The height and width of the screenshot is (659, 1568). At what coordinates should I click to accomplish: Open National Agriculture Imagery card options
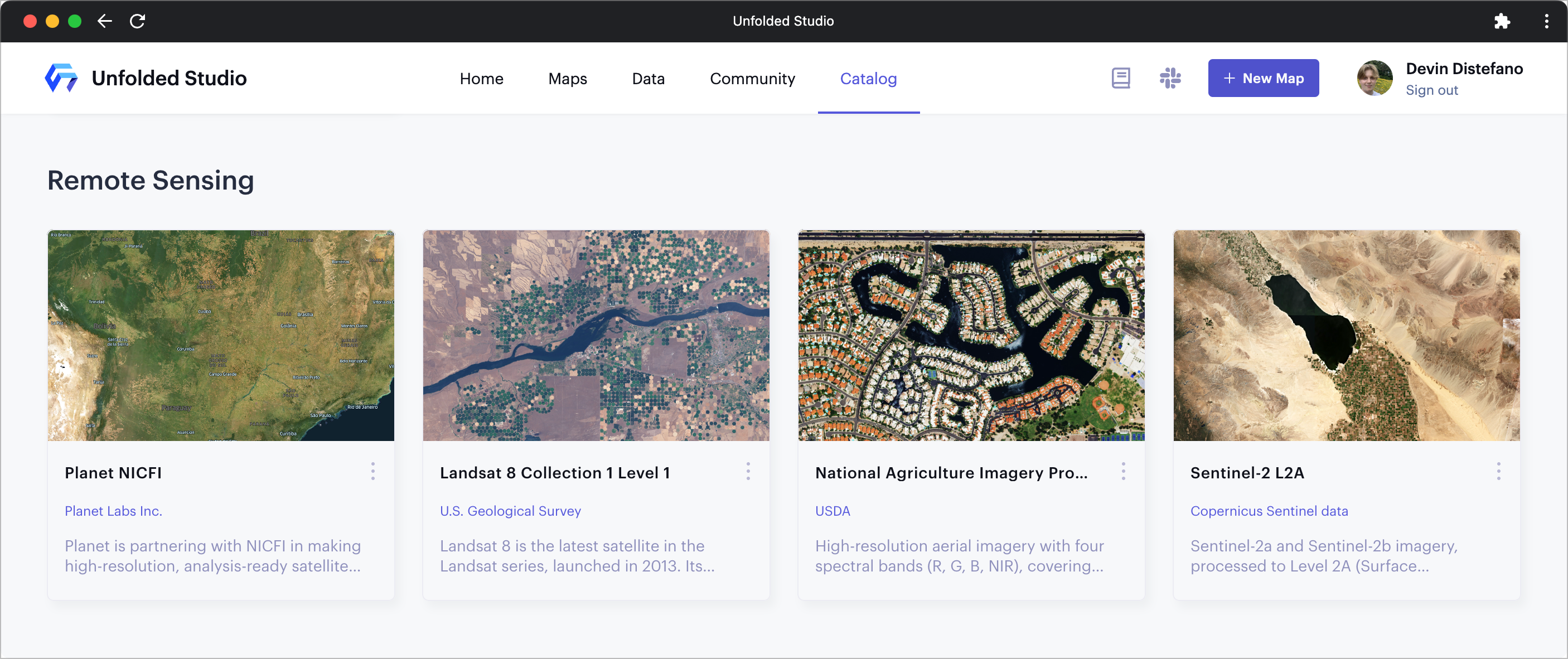pyautogui.click(x=1122, y=471)
